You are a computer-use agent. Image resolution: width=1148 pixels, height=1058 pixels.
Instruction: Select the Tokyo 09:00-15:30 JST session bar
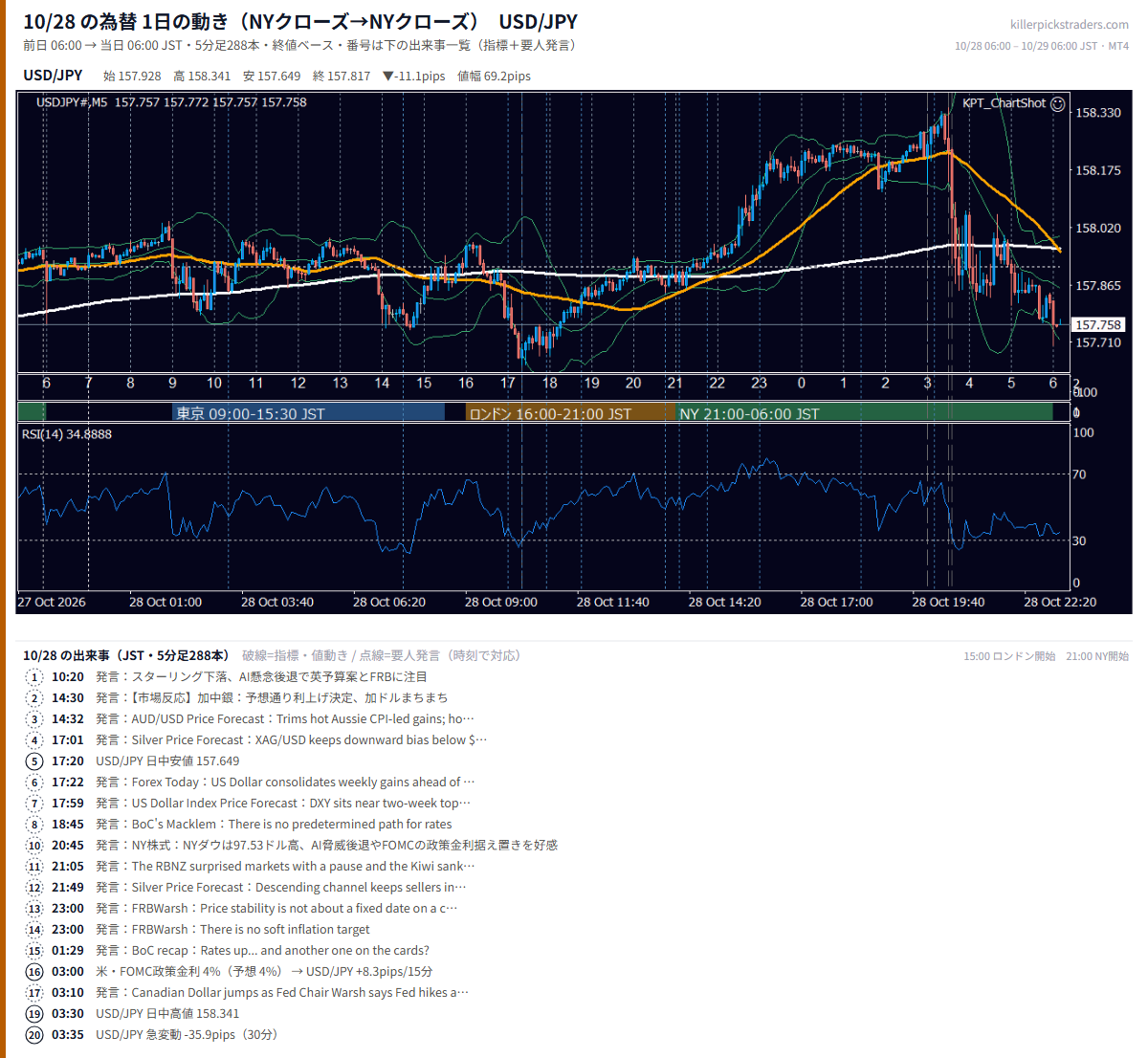tap(308, 413)
